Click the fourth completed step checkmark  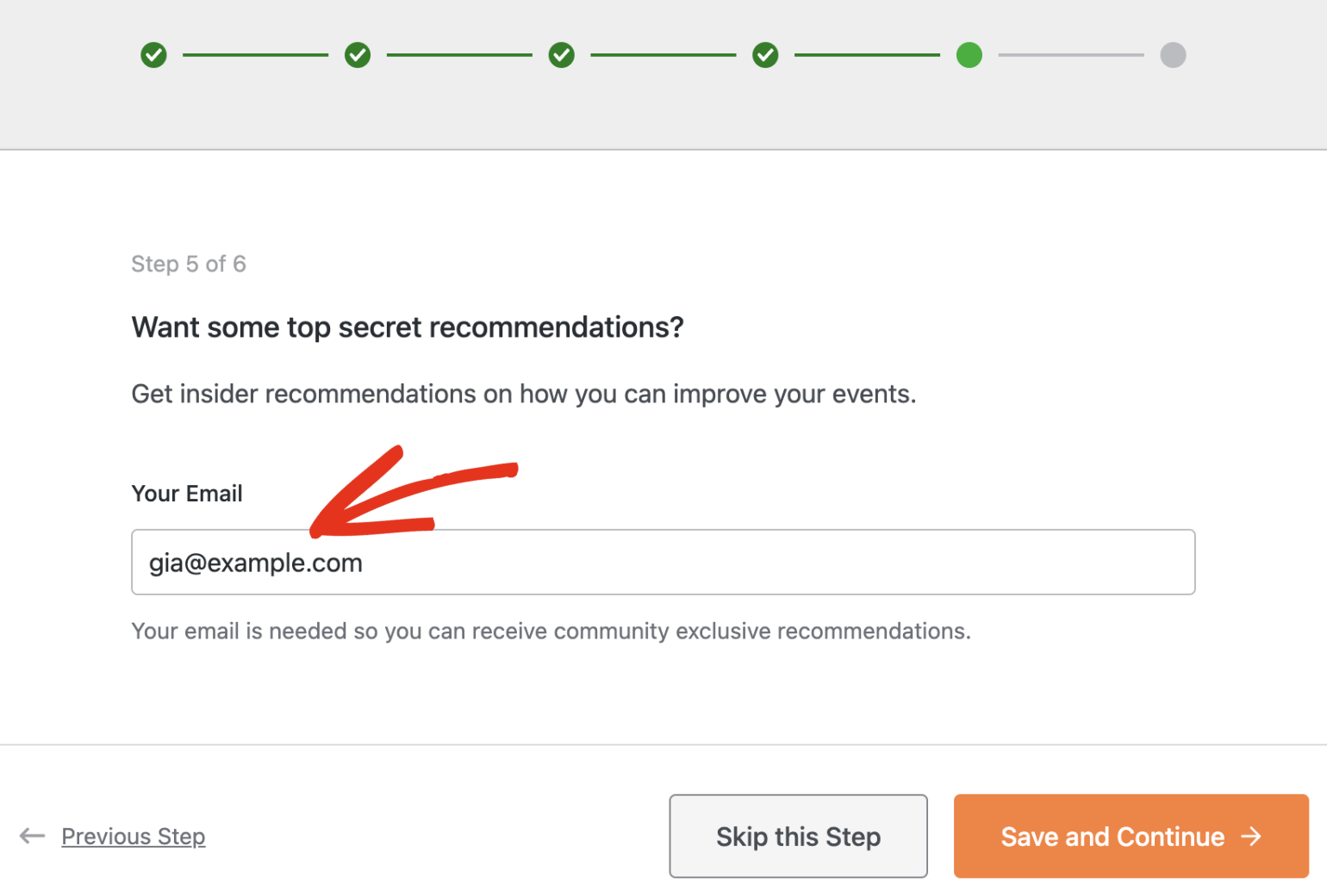point(765,55)
